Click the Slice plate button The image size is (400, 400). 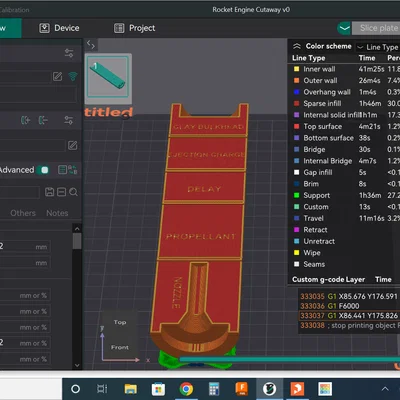379,28
